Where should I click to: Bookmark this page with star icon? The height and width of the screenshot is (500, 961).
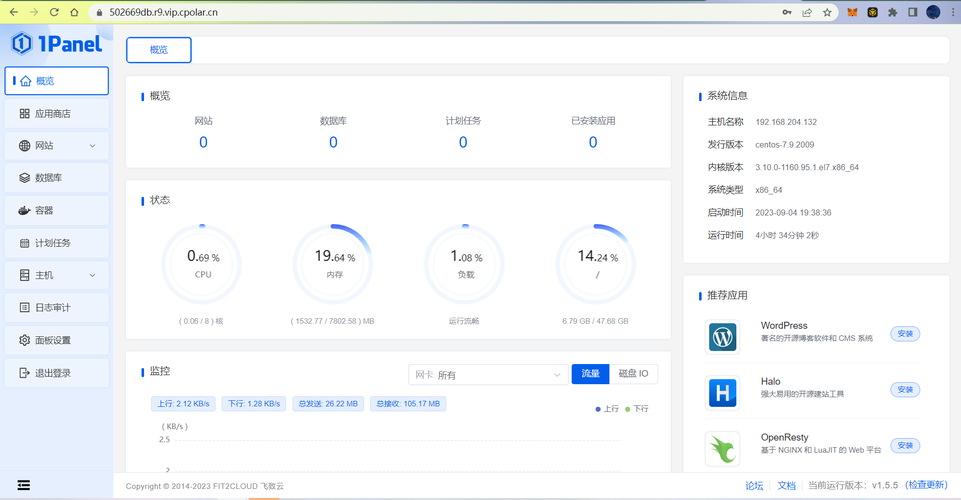pos(827,13)
